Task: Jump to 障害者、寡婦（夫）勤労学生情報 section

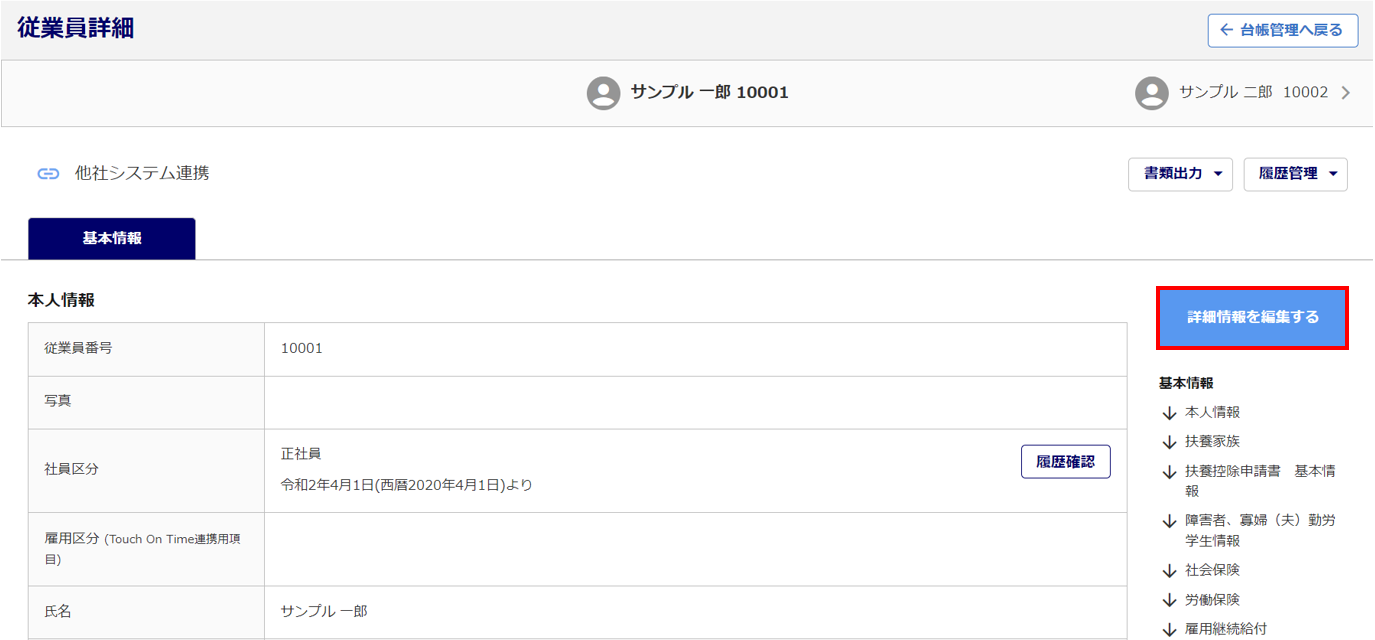Action: tap(1260, 531)
